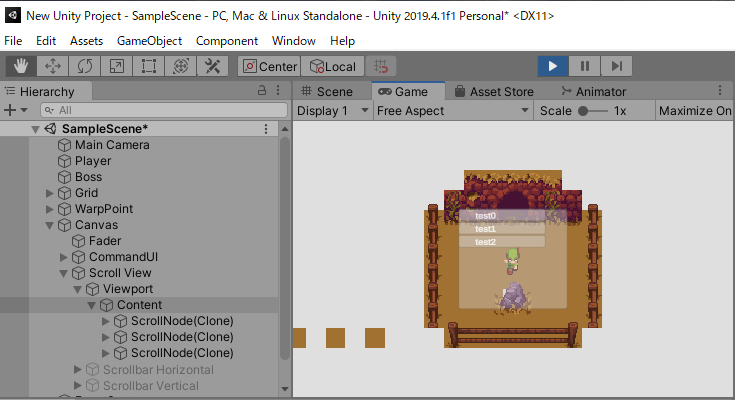
Task: Select the Transform tool
Action: point(180,66)
